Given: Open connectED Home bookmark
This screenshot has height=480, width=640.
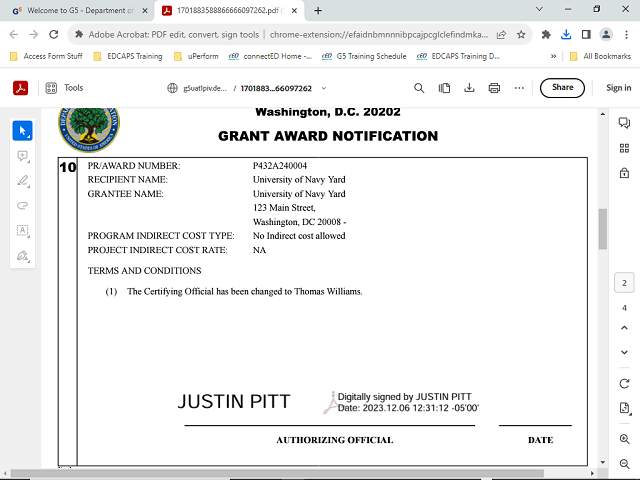Looking at the screenshot, I should click(270, 56).
